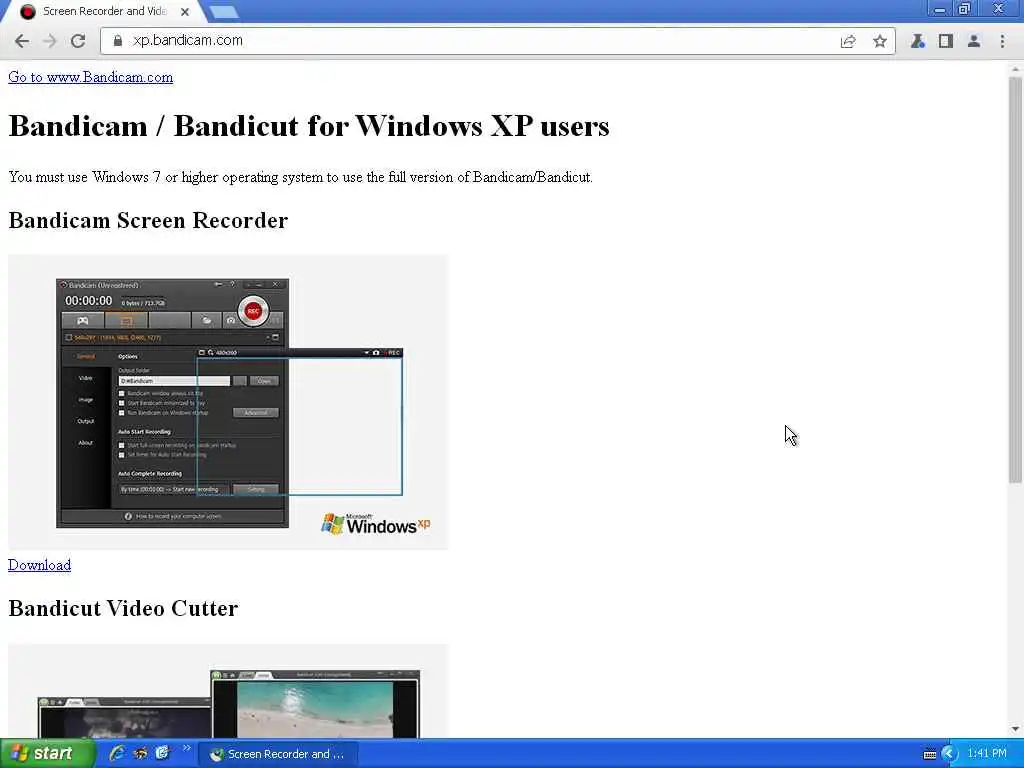Activate the Screen Recorder taskbar button
Viewport: 1024px width, 768px height.
(278, 754)
